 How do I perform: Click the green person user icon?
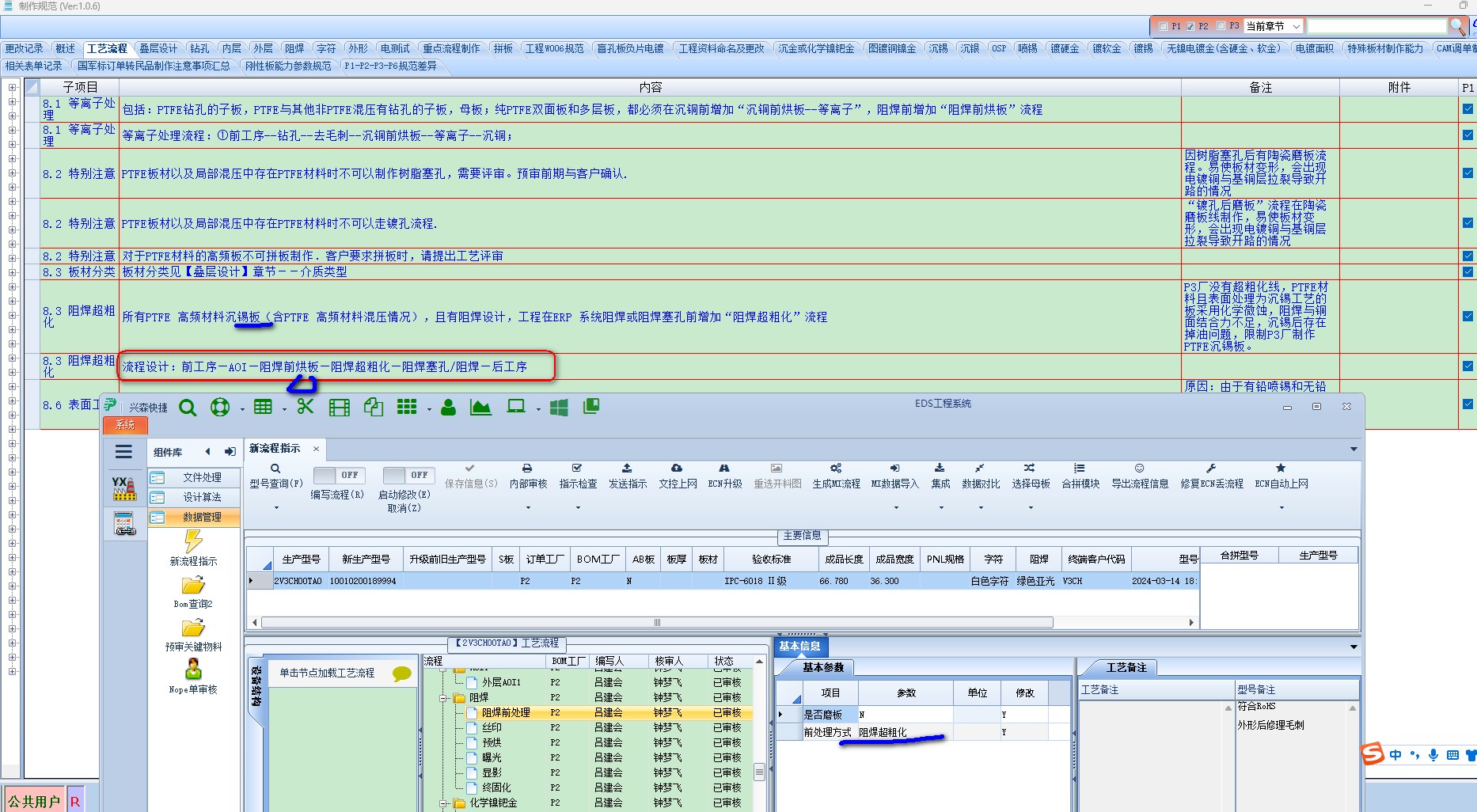click(x=448, y=408)
